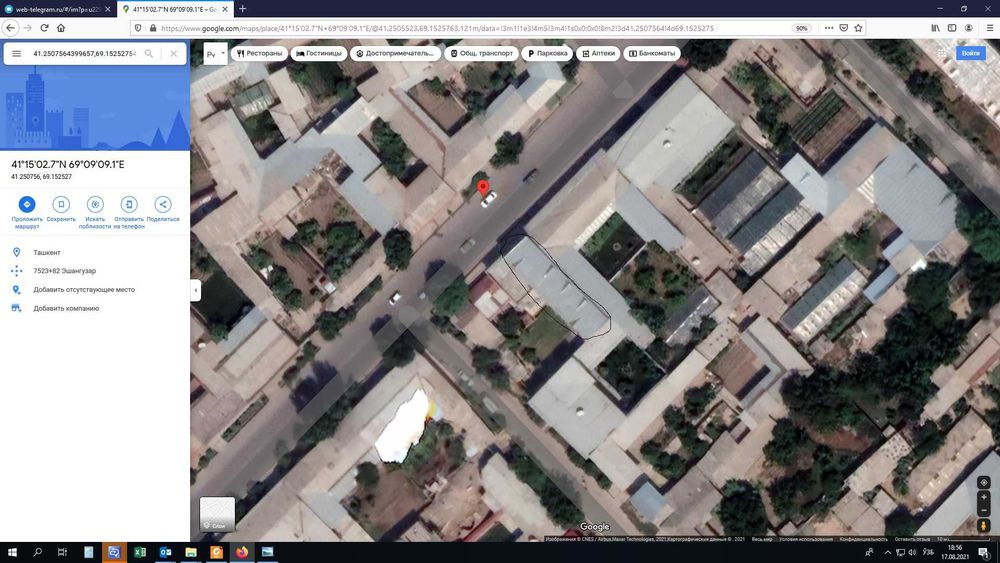Screen dimensions: 1000x563
Task: Click the Сохранить save place icon
Action: (x=61, y=204)
